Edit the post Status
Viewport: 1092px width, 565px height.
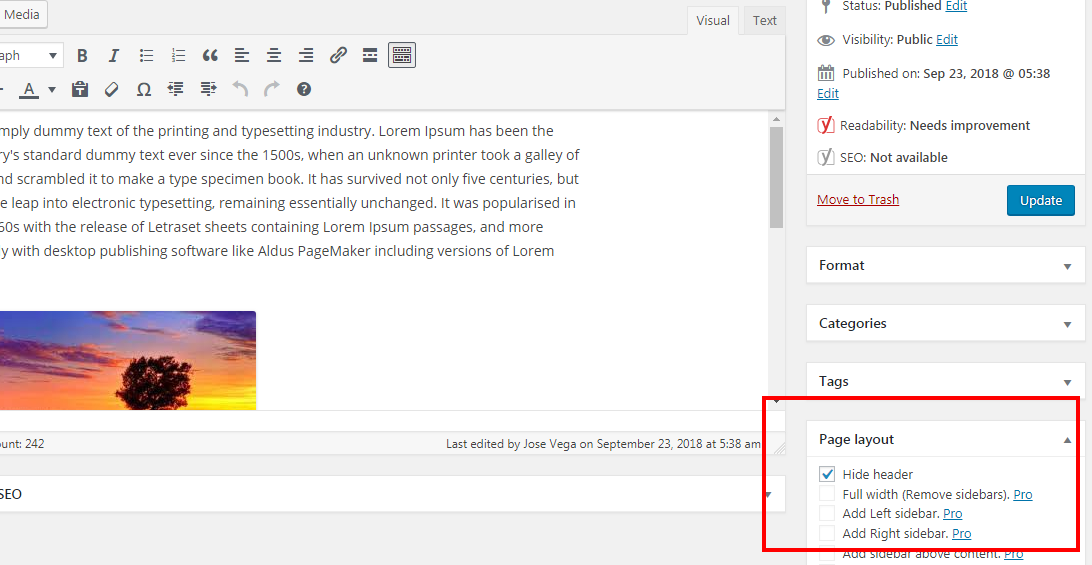click(956, 6)
